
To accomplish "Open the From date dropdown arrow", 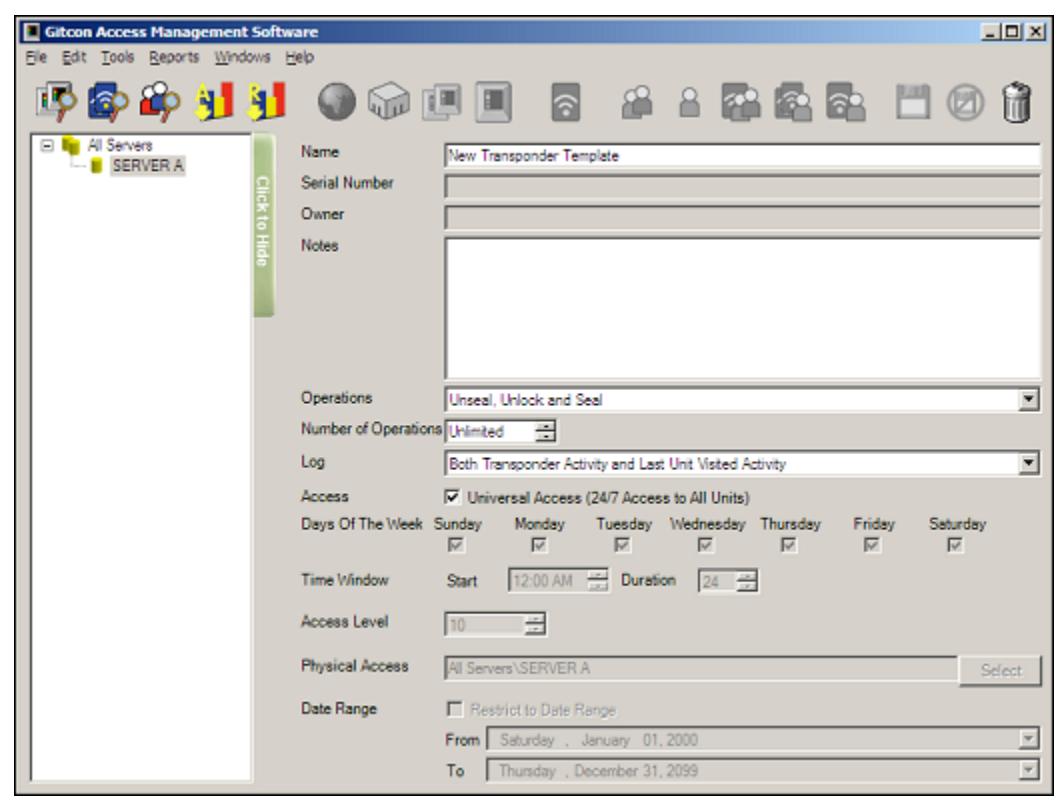I will 1029,739.
